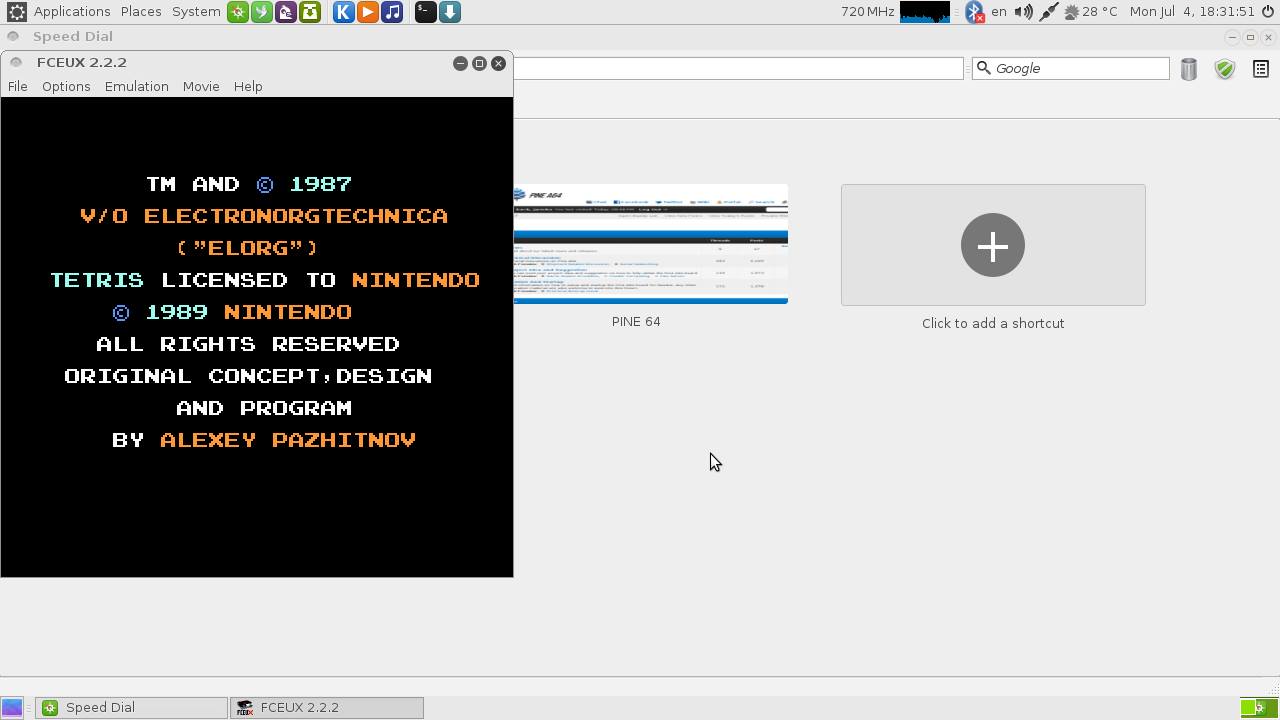Click the network connection plug icon
The image size is (1280, 720).
1048,12
